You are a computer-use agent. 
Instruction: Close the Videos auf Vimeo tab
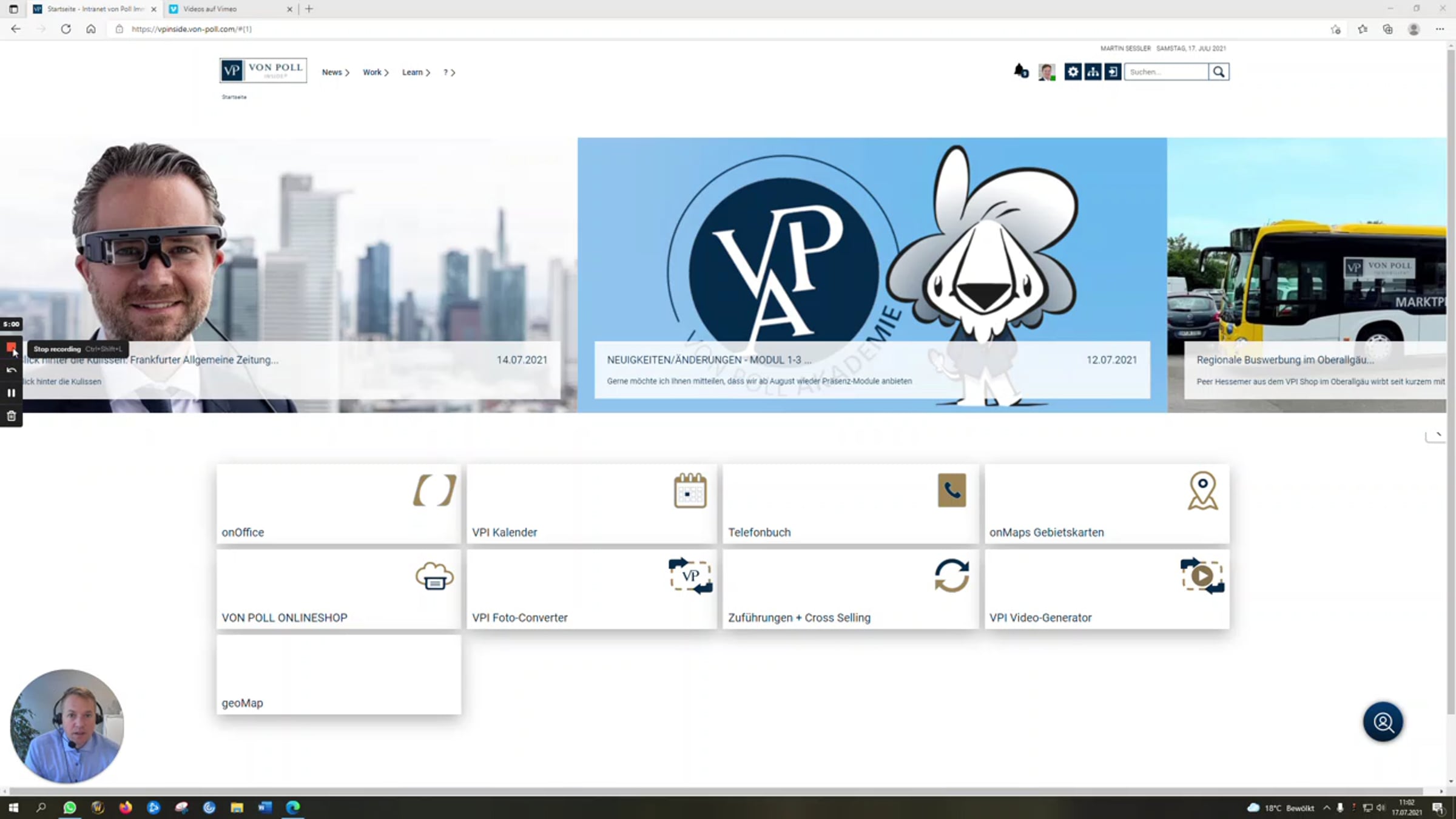click(289, 9)
